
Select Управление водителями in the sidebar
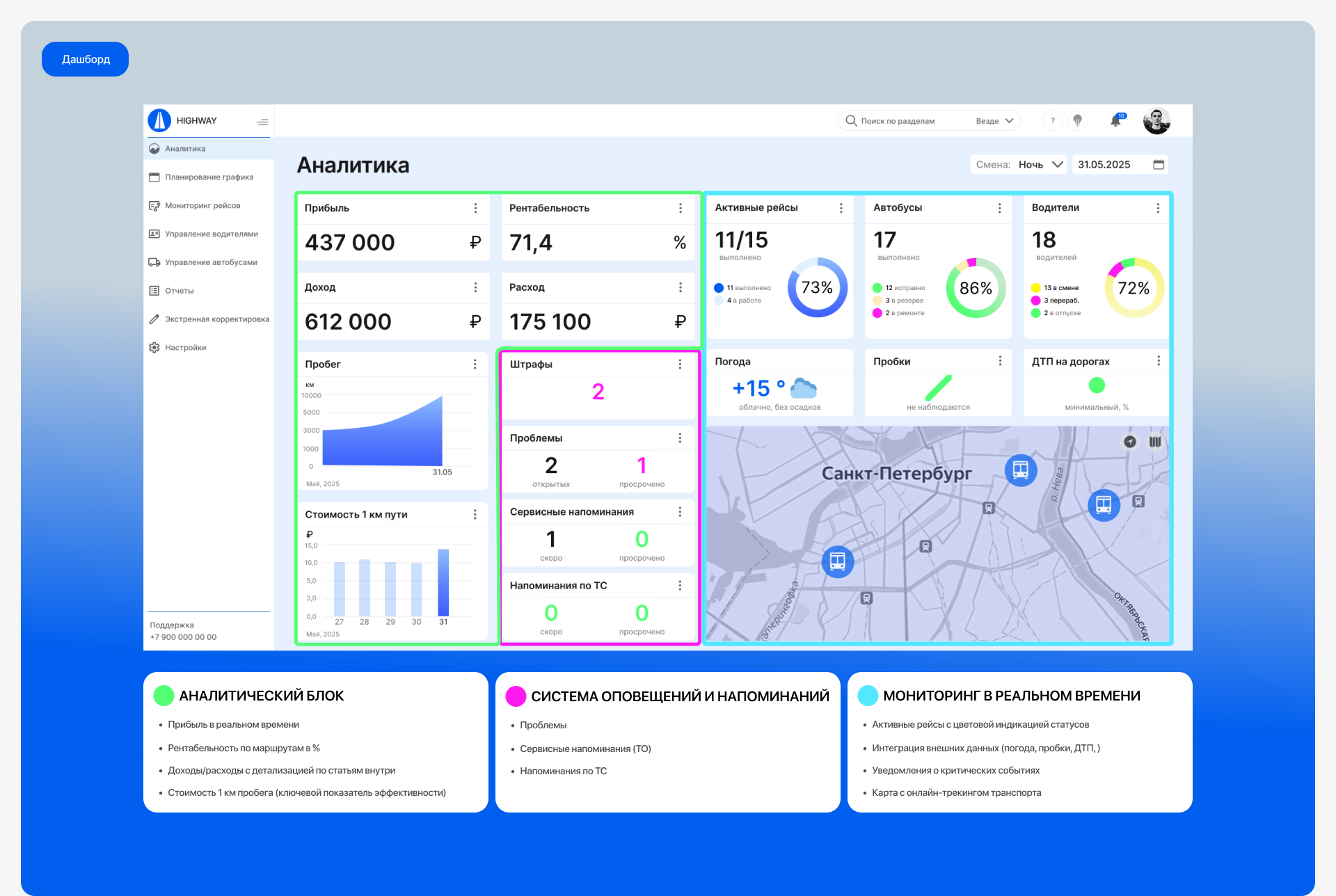(x=212, y=234)
